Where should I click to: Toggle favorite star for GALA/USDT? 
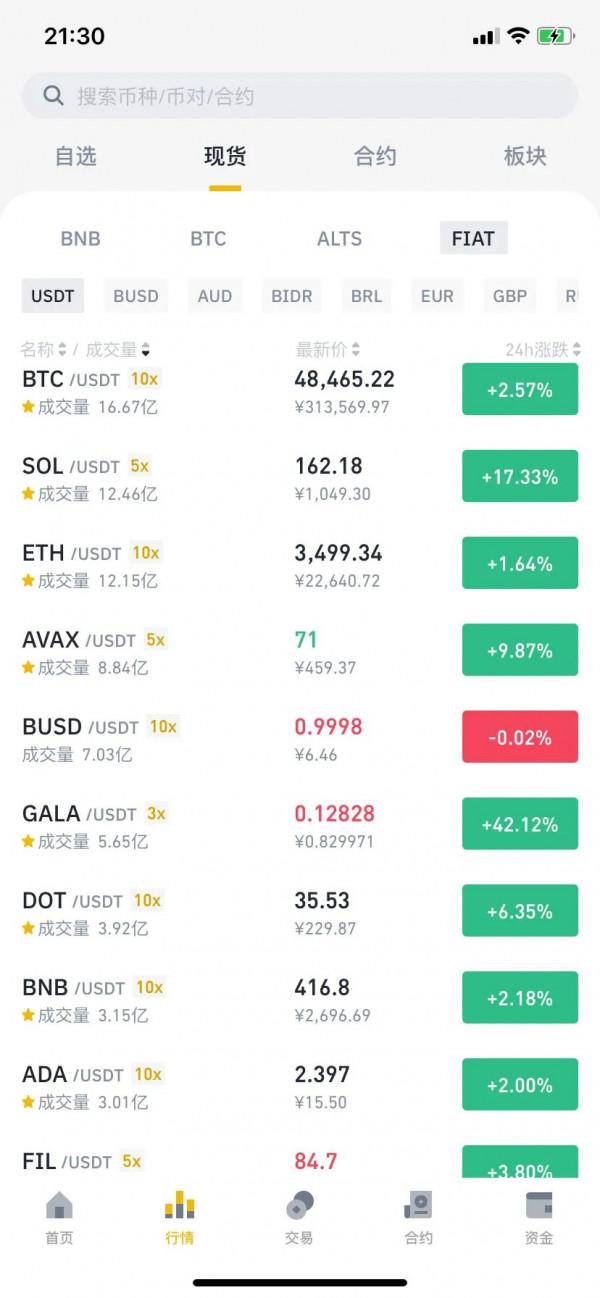(29, 842)
